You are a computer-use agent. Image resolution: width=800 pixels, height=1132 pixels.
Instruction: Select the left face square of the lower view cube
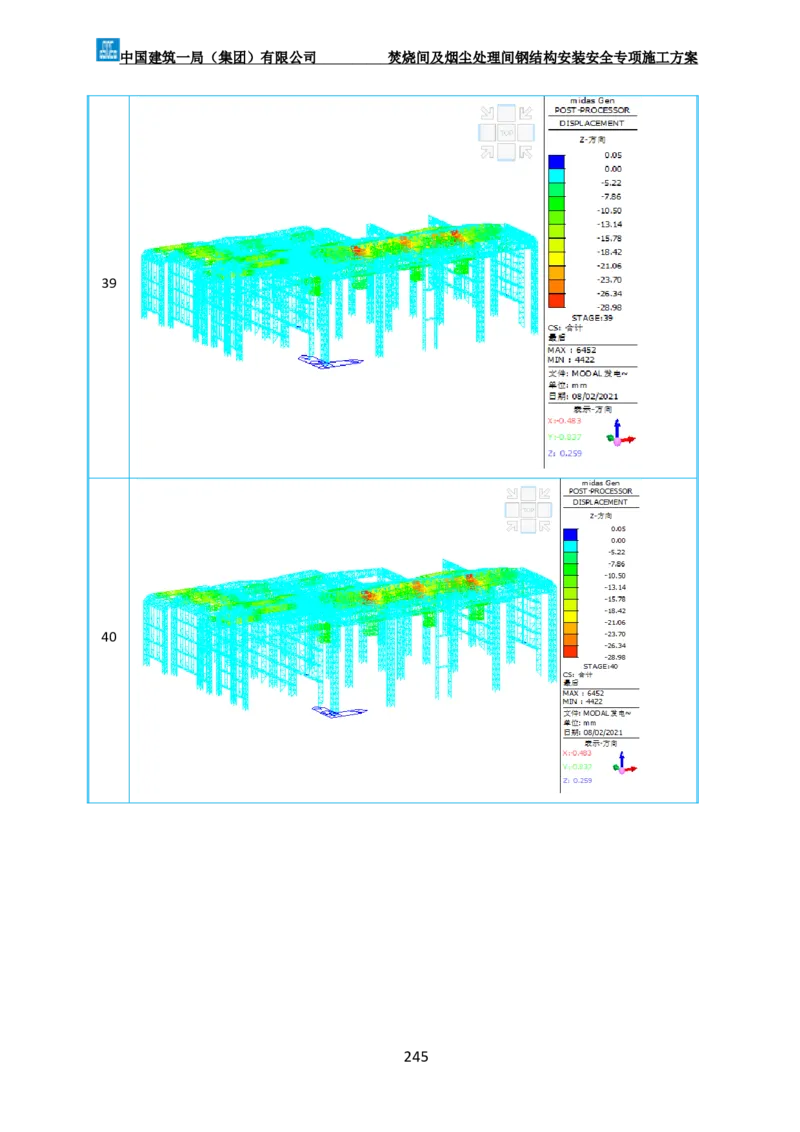click(513, 510)
